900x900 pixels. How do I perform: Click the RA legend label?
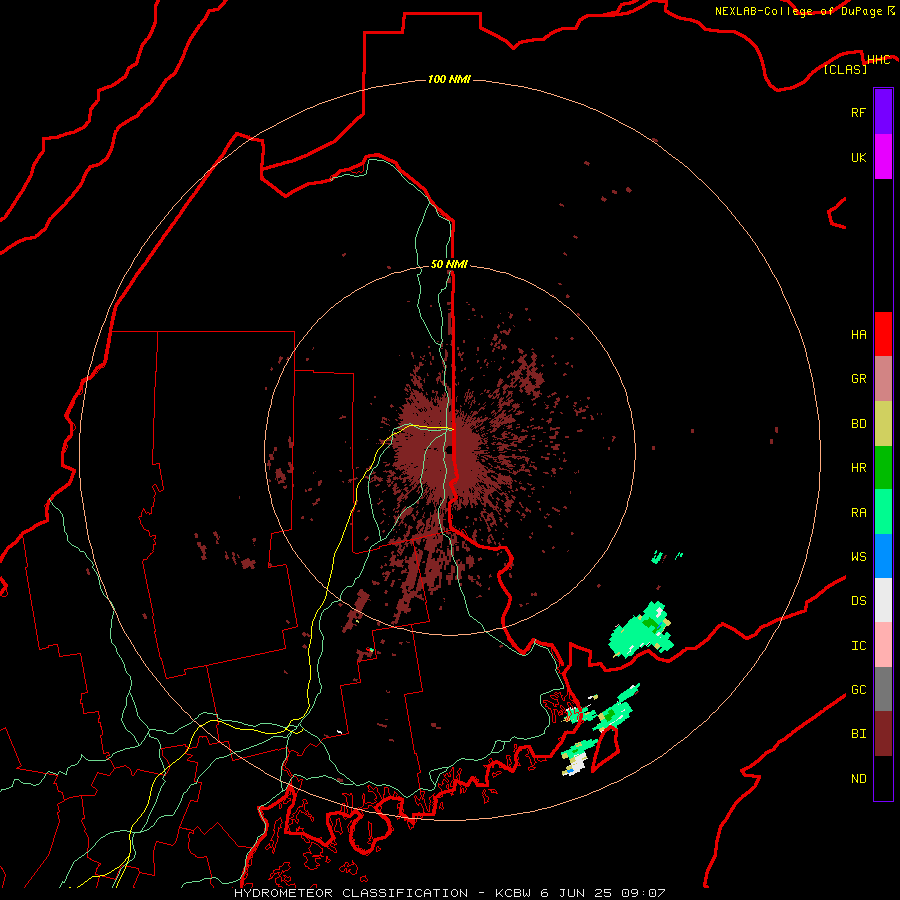point(858,513)
